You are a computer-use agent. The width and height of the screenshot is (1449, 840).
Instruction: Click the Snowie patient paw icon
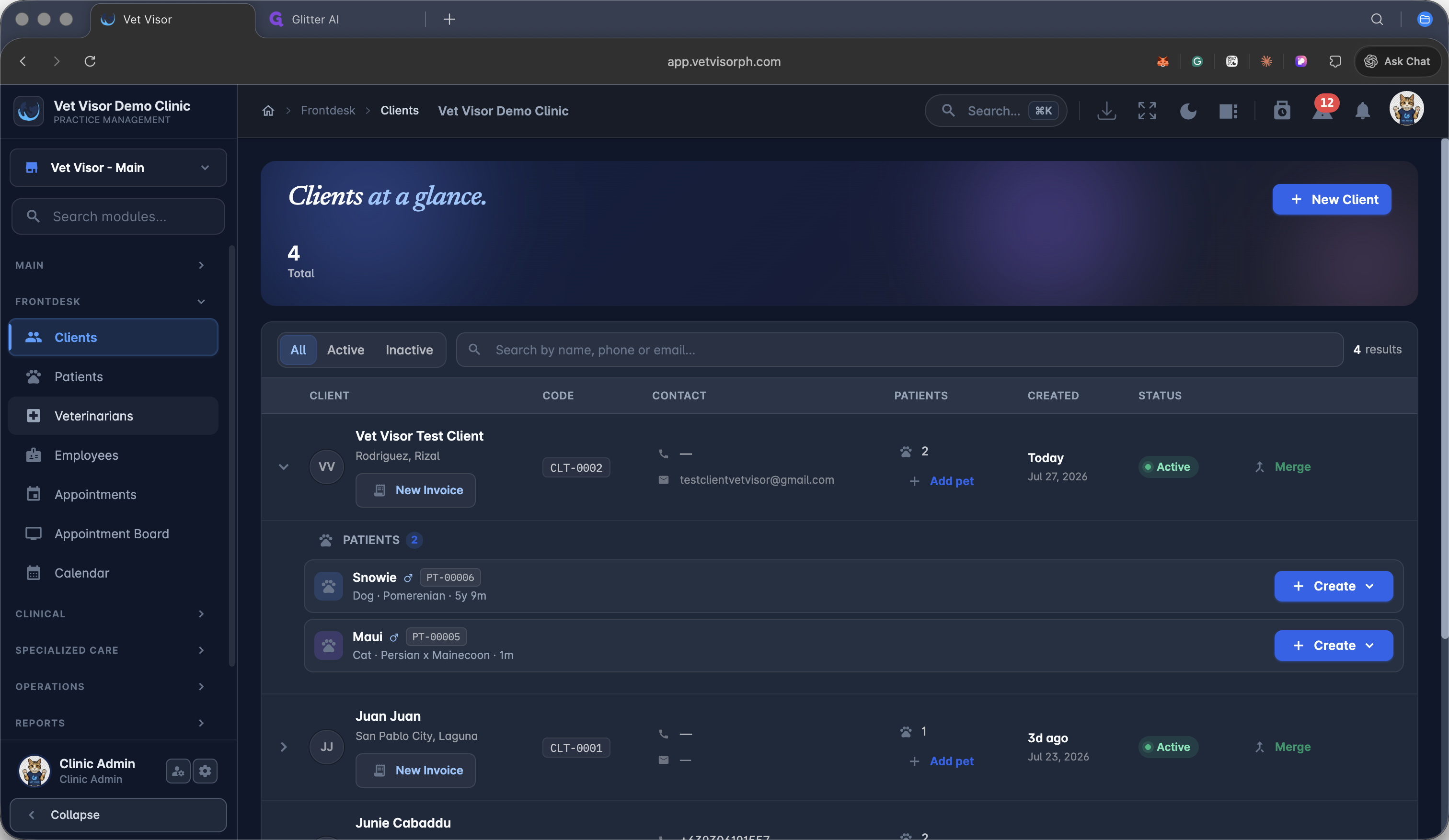point(328,586)
